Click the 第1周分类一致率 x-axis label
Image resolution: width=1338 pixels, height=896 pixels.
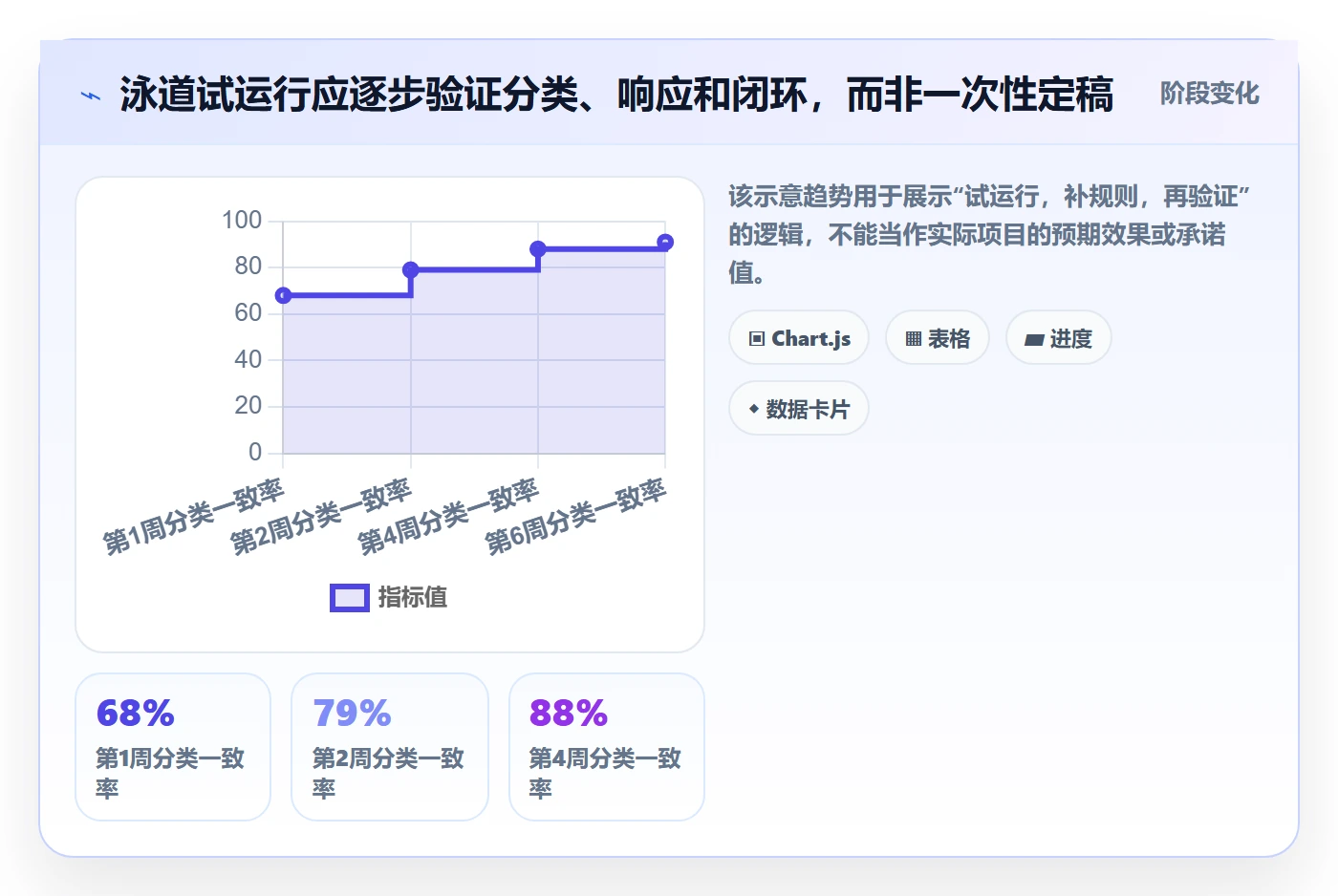194,517
